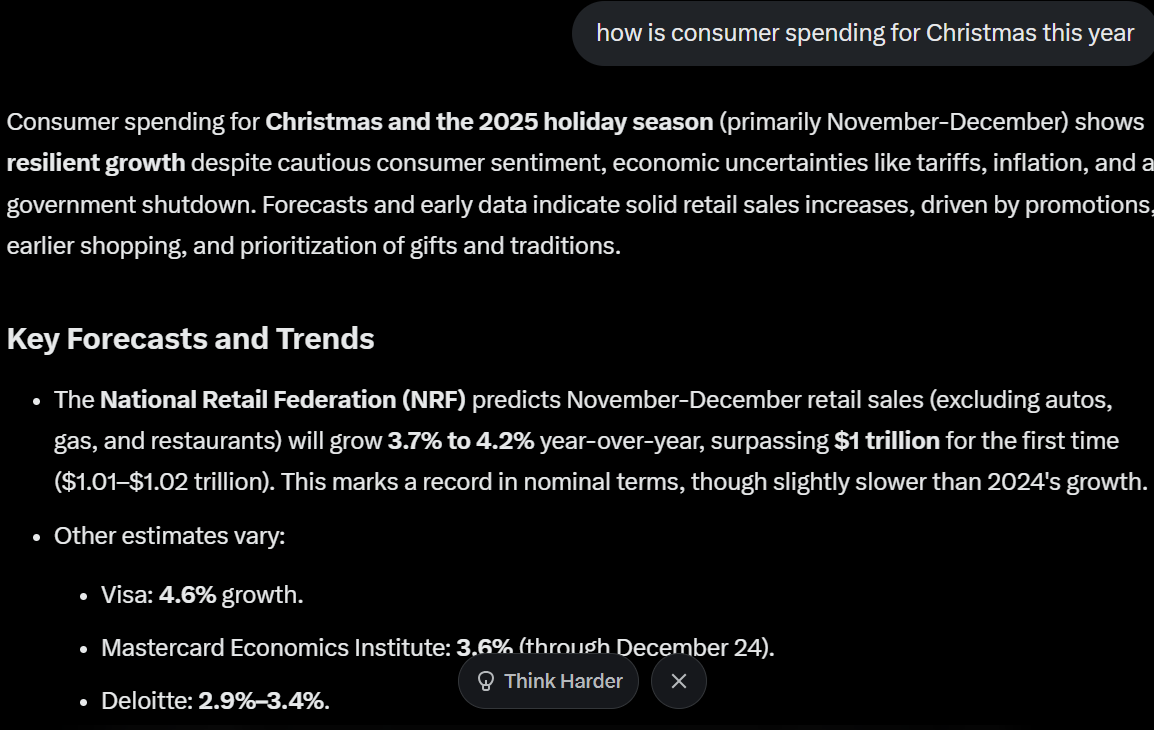Click the bold 2.9%–3.4% Deloitte figure

[x=261, y=701]
